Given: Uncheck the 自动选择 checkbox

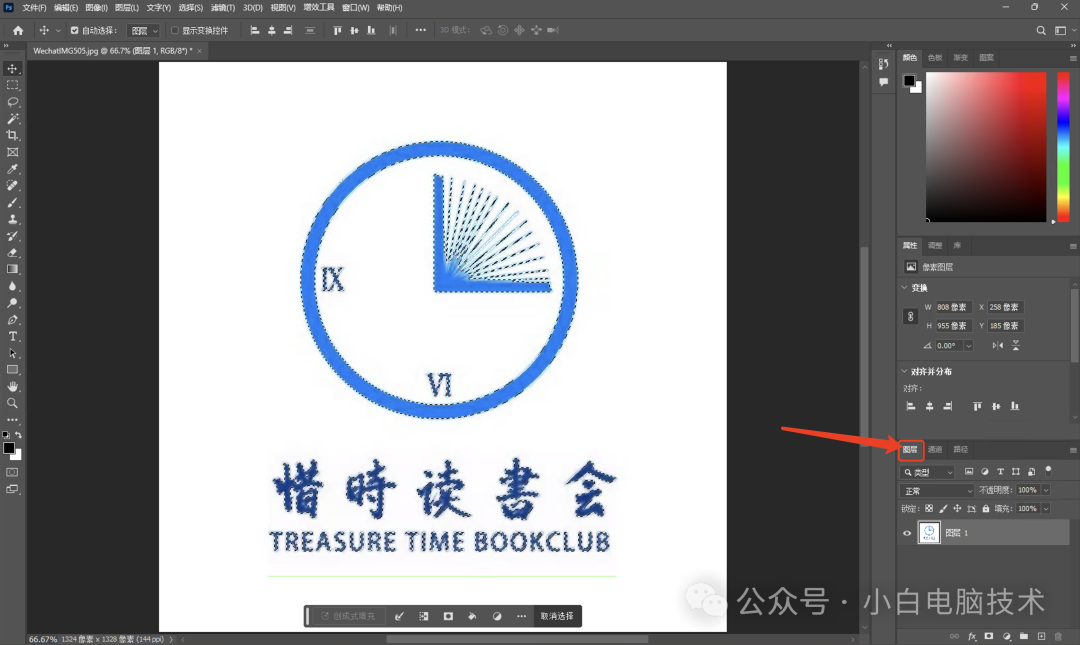Looking at the screenshot, I should [74, 30].
